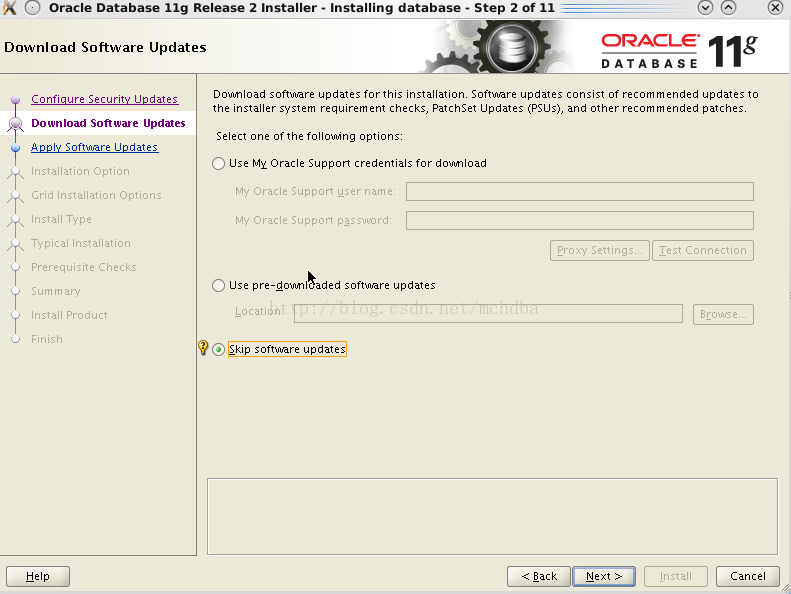
Task: Select Skip software updates radio button
Action: [x=218, y=349]
